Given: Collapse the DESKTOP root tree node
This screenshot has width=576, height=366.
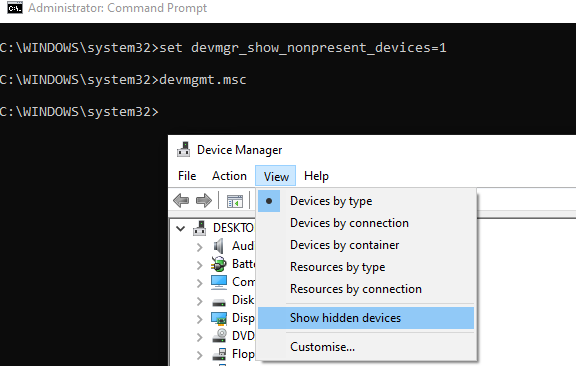Looking at the screenshot, I should 180,229.
